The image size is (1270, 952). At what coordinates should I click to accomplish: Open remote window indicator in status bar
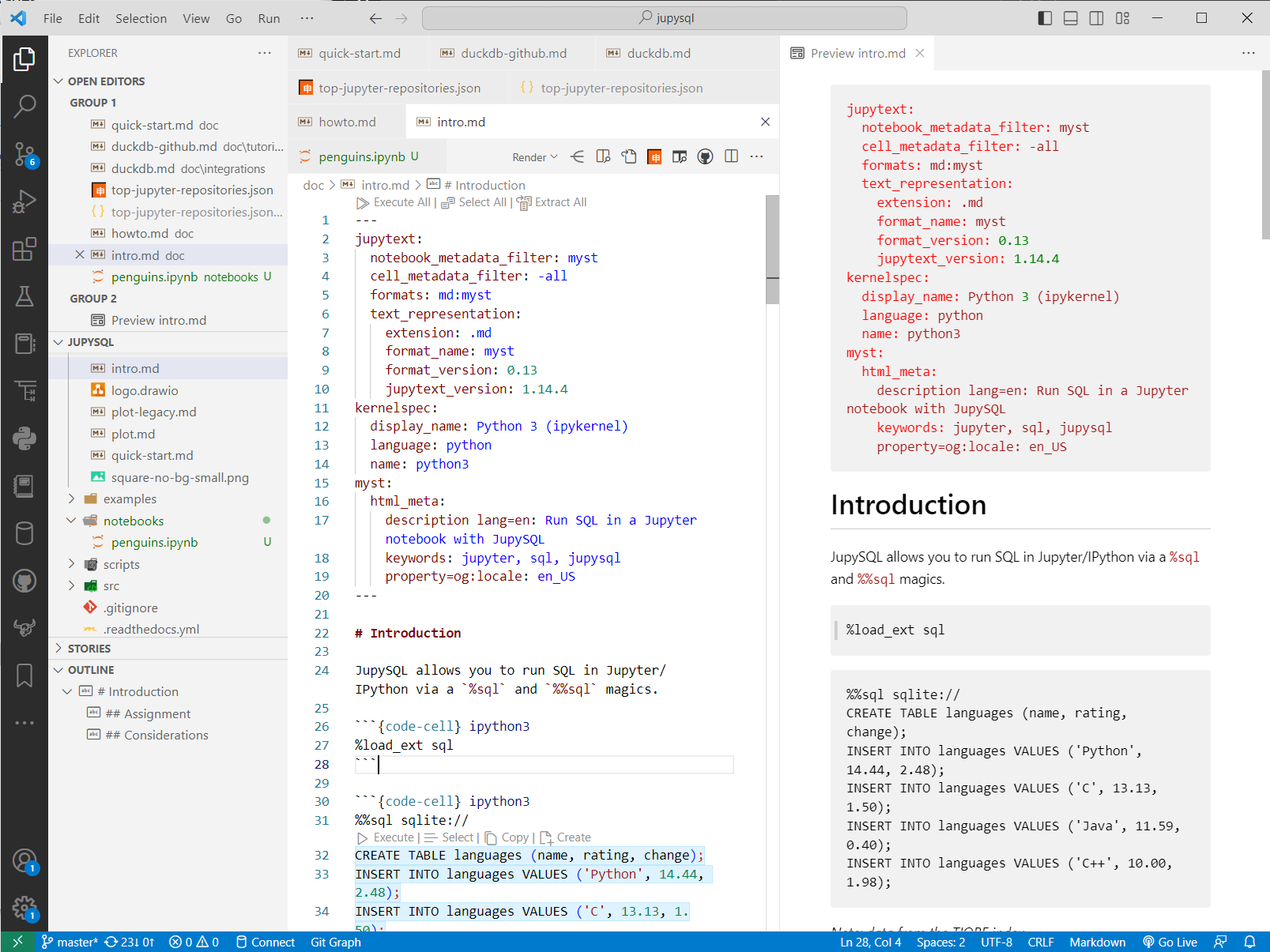pyautogui.click(x=17, y=942)
